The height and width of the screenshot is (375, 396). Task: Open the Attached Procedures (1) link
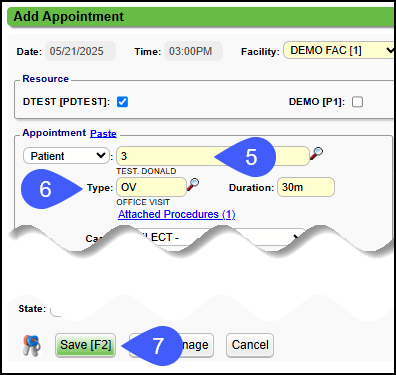click(177, 214)
